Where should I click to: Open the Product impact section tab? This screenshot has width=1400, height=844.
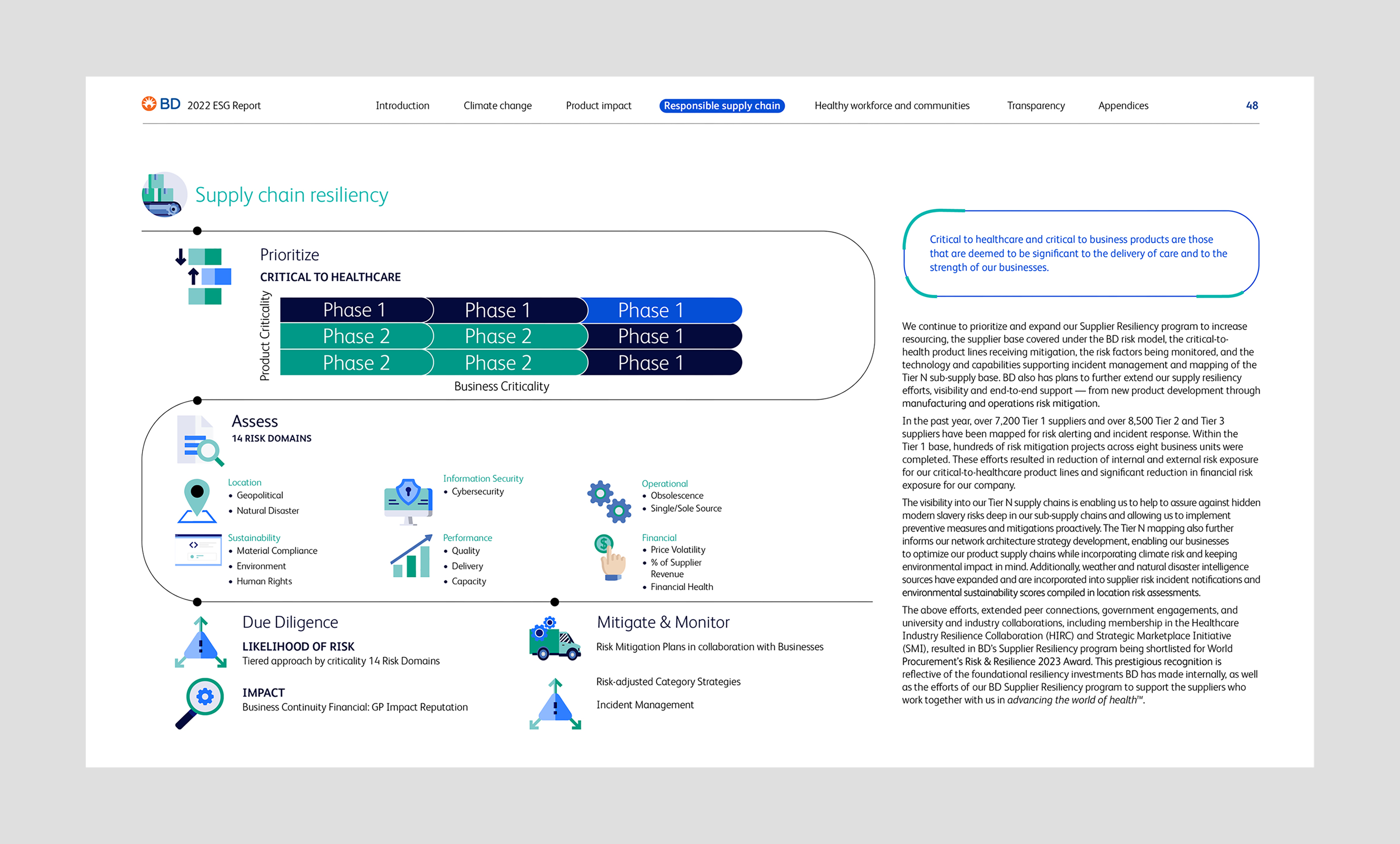coord(598,106)
